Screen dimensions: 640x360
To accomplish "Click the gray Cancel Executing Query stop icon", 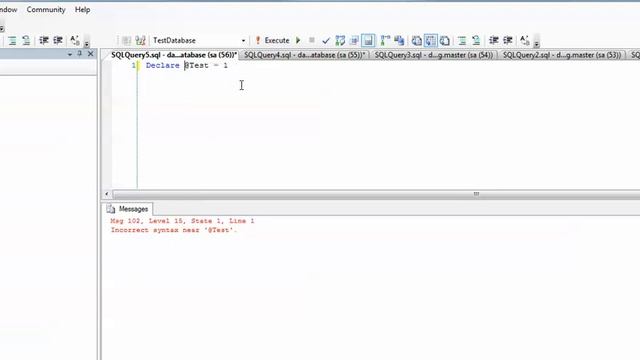I will click(312, 40).
